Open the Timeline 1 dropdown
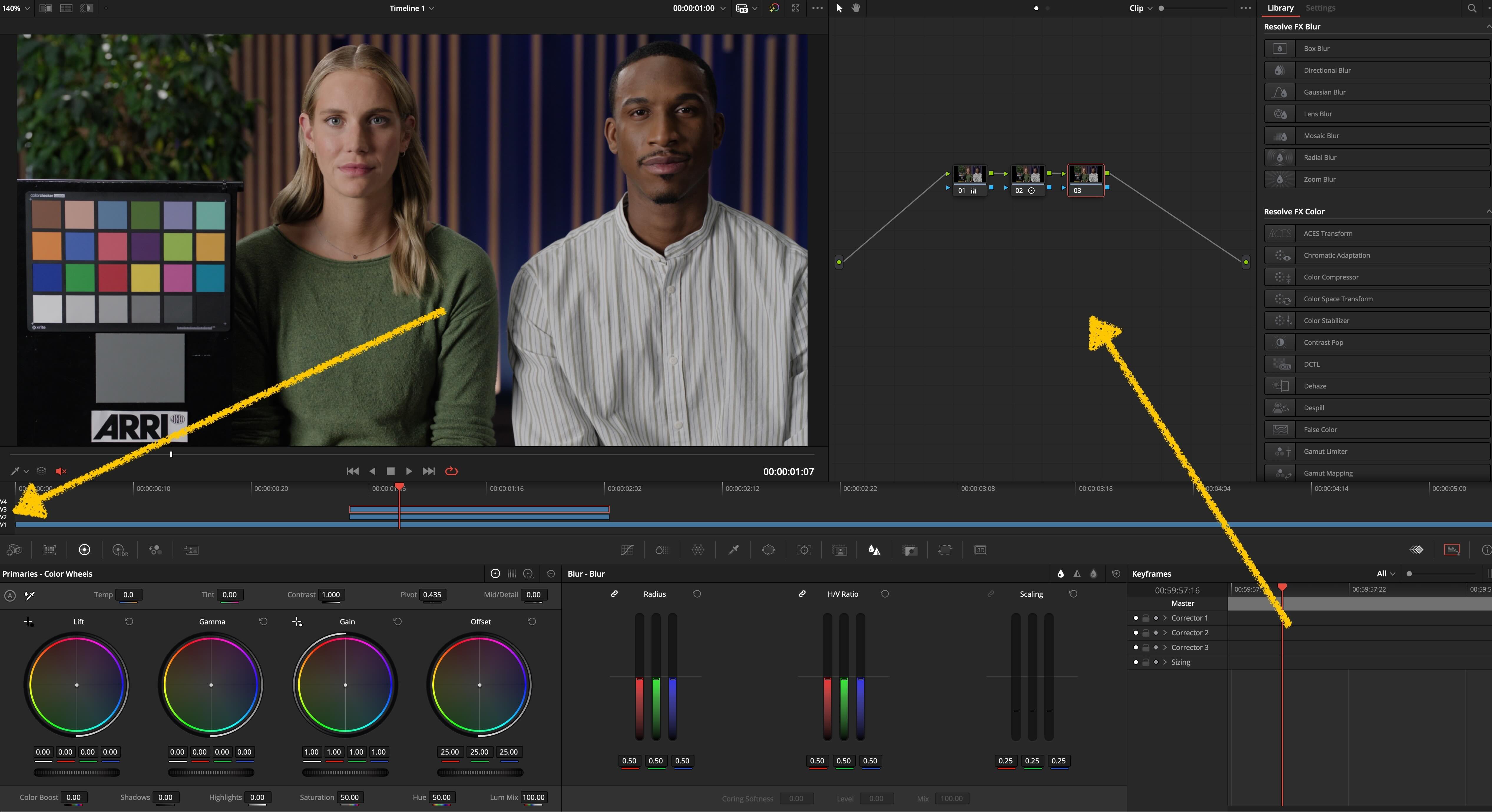Screen dimensions: 1492x812 point(412,8)
